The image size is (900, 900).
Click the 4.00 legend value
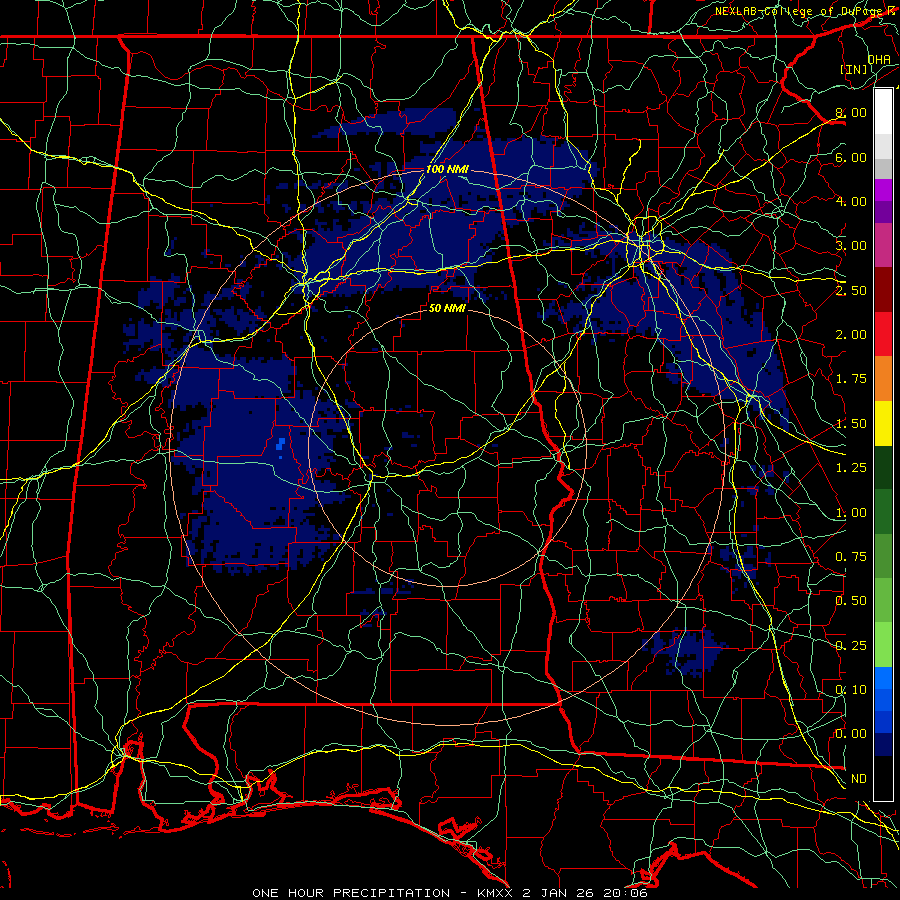coord(851,201)
